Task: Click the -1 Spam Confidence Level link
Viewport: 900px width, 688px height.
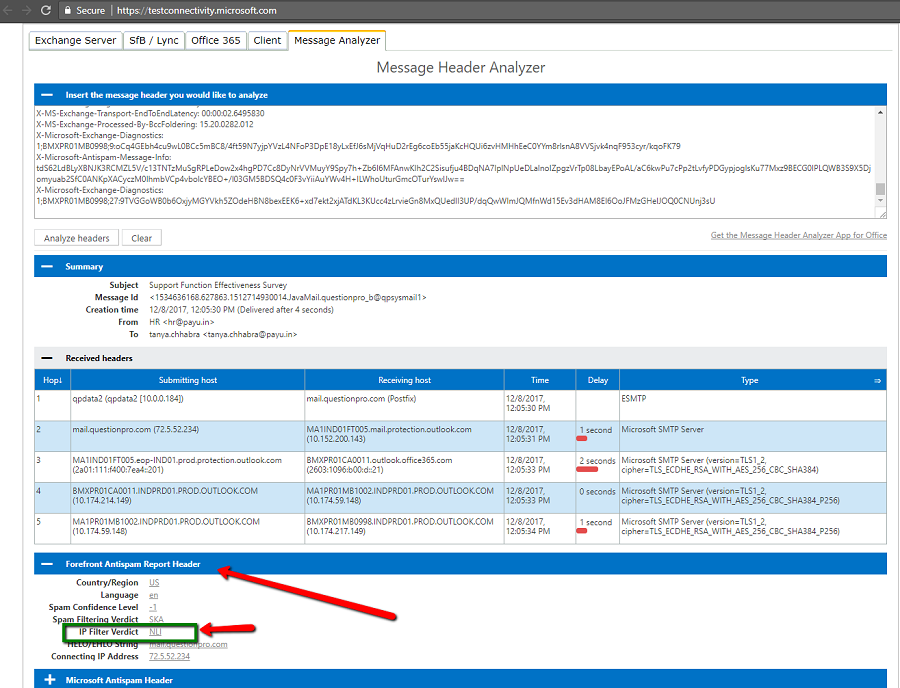Action: tap(153, 607)
